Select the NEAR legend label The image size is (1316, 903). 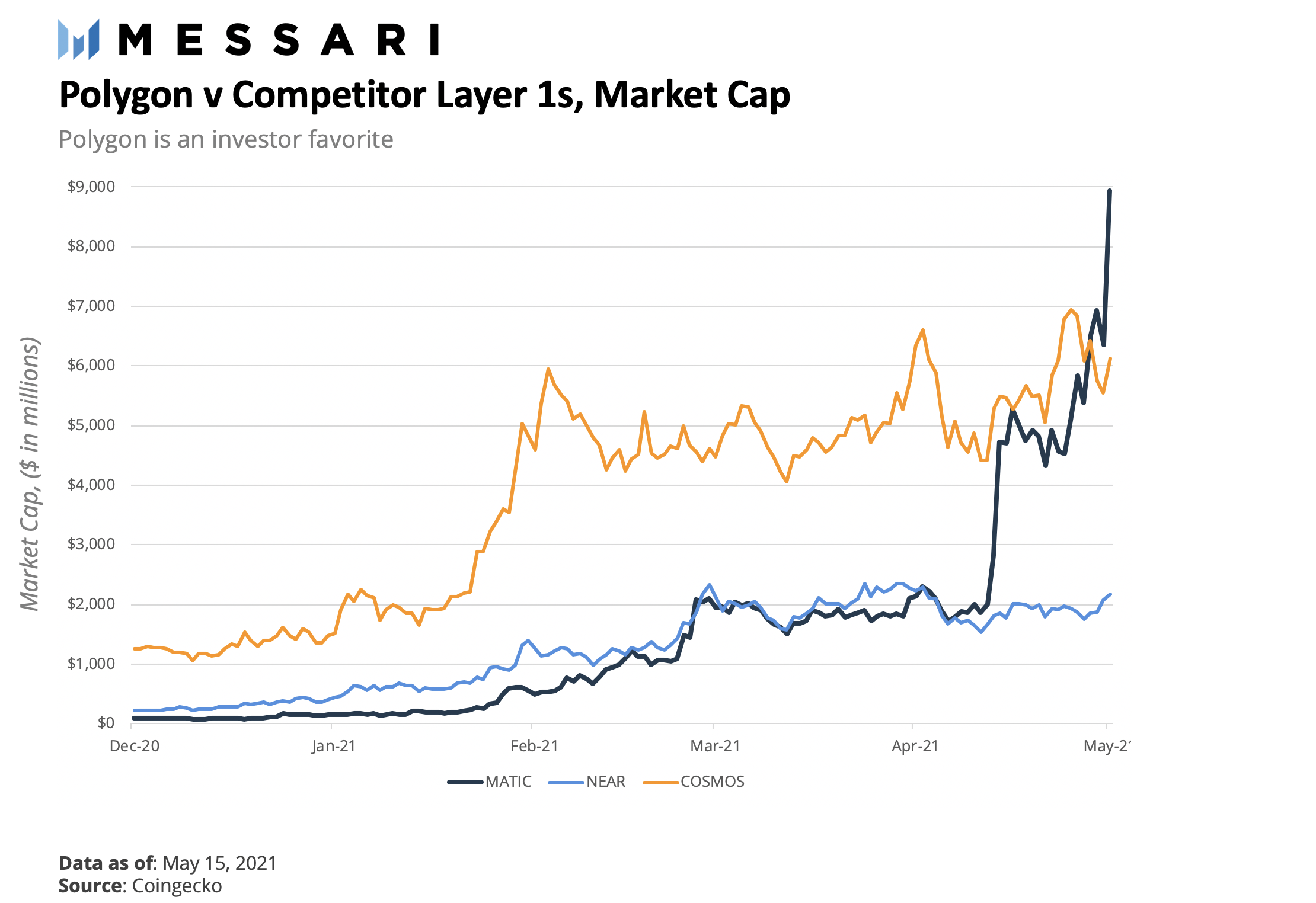pos(606,782)
